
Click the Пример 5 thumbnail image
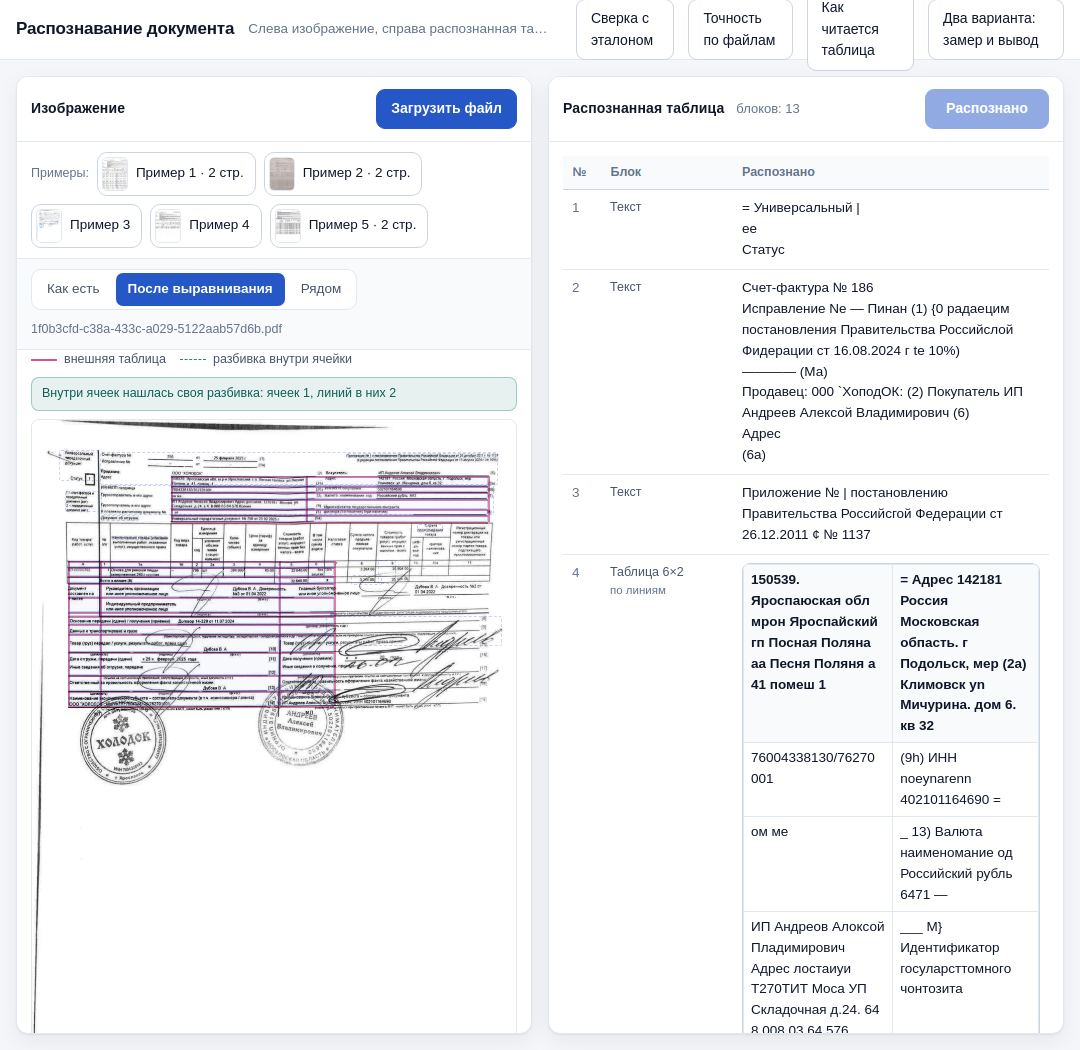point(288,226)
